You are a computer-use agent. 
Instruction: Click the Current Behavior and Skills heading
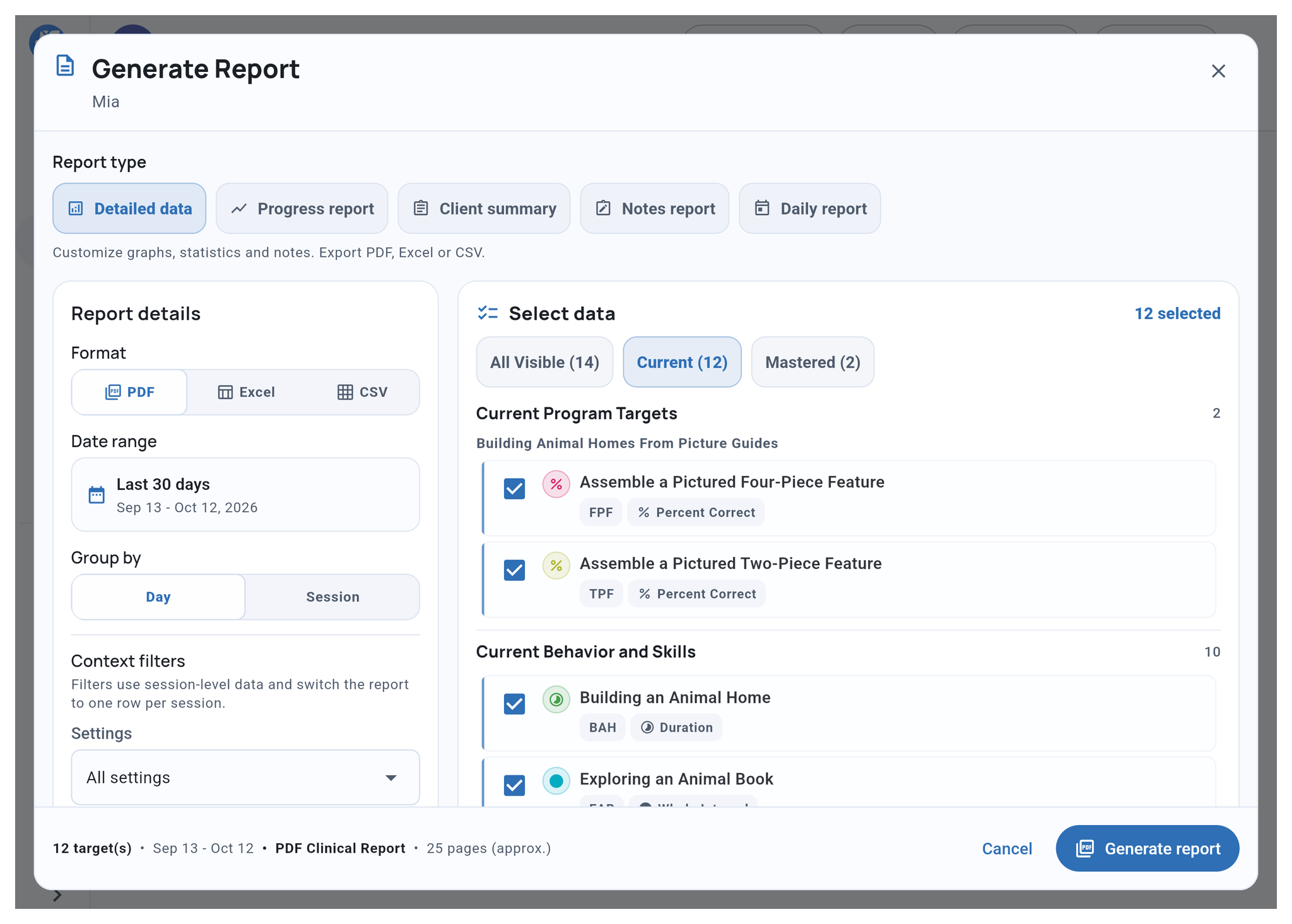pyautogui.click(x=585, y=652)
